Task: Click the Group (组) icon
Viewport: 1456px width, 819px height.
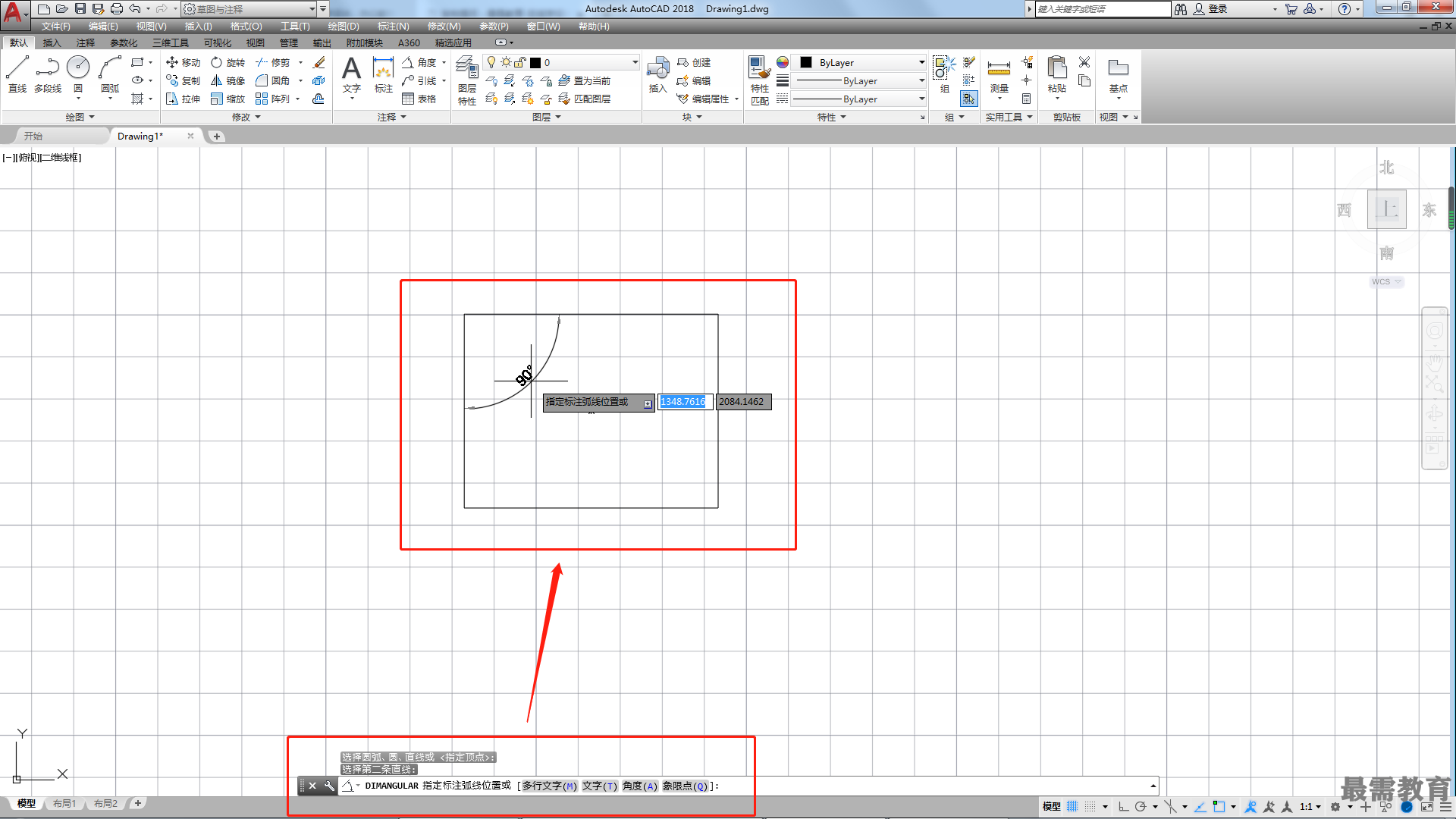Action: (x=944, y=74)
